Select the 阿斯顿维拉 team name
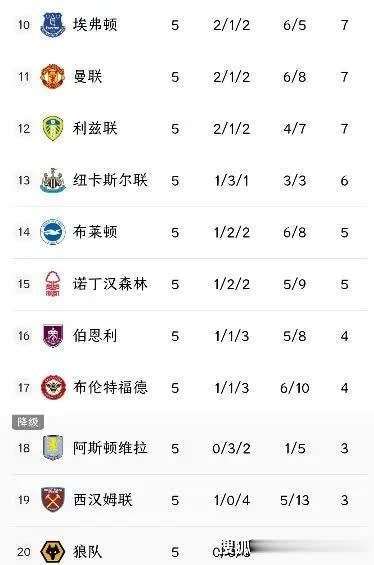374x565 pixels. pyautogui.click(x=110, y=448)
